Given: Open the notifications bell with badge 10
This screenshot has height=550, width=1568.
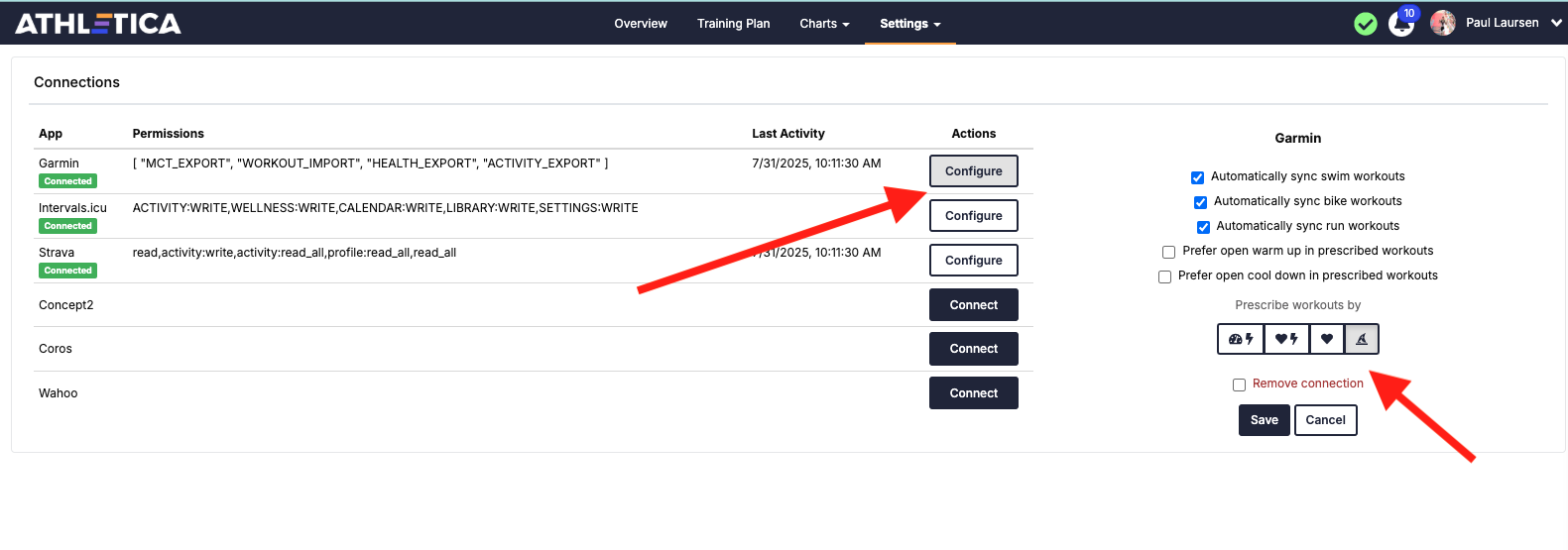Looking at the screenshot, I should point(1402,23).
